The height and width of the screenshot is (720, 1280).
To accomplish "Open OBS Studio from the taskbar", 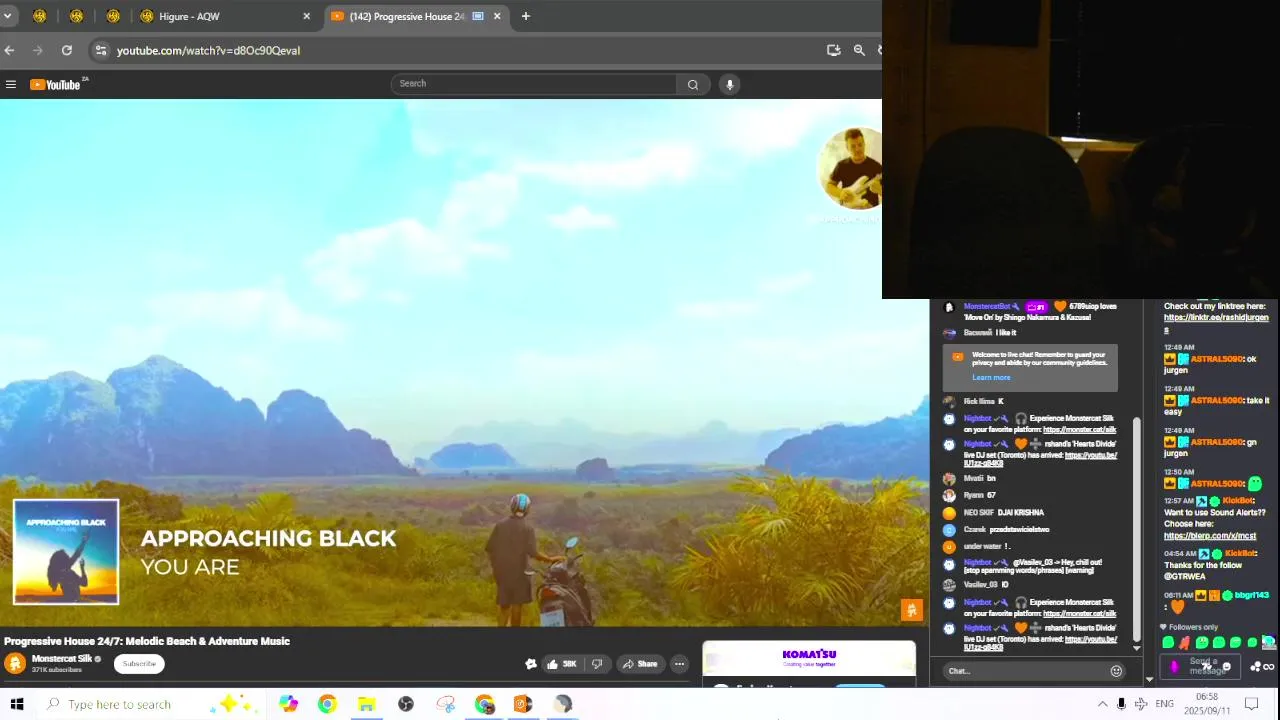I will tap(406, 704).
